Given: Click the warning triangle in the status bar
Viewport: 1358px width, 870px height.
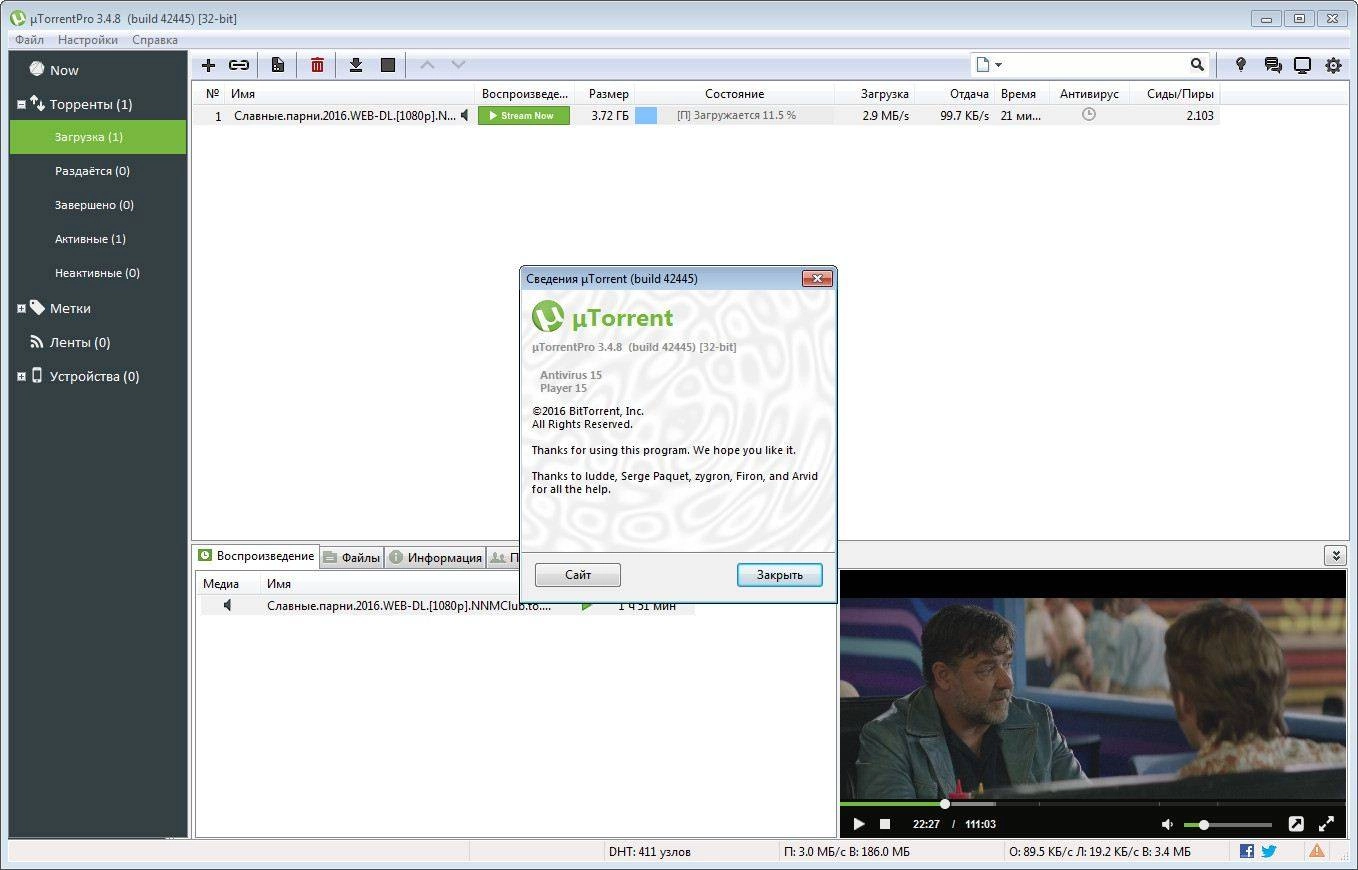Looking at the screenshot, I should pyautogui.click(x=1317, y=851).
